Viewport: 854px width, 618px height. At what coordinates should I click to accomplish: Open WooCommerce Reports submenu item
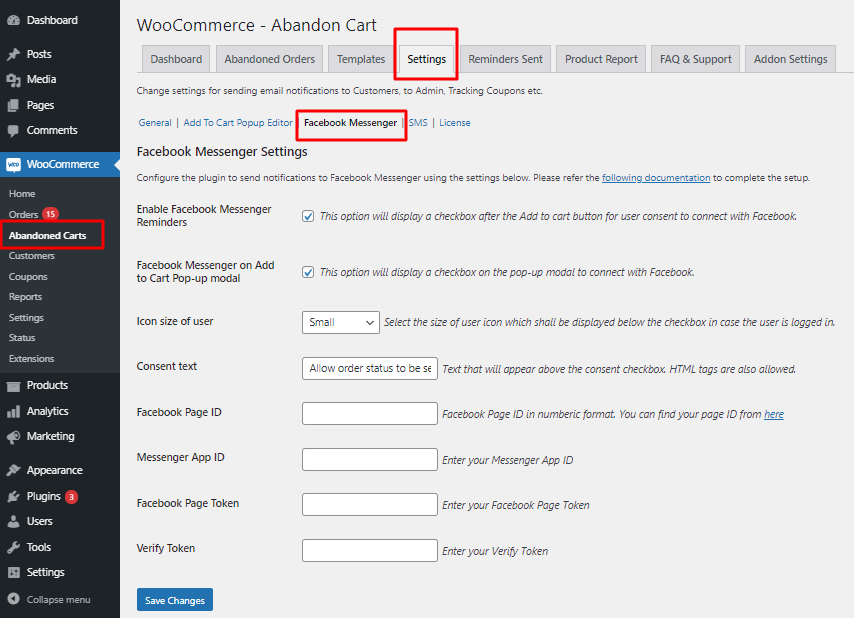coord(25,297)
